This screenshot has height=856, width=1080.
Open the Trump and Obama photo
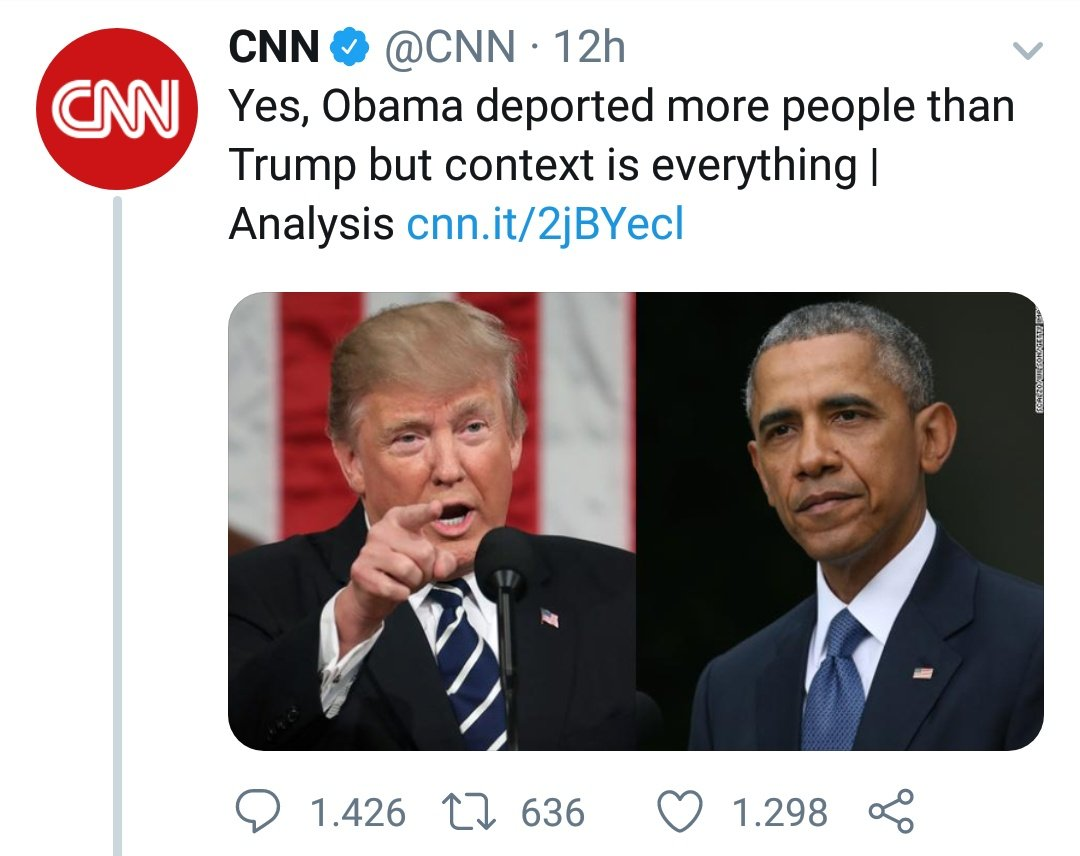click(636, 521)
